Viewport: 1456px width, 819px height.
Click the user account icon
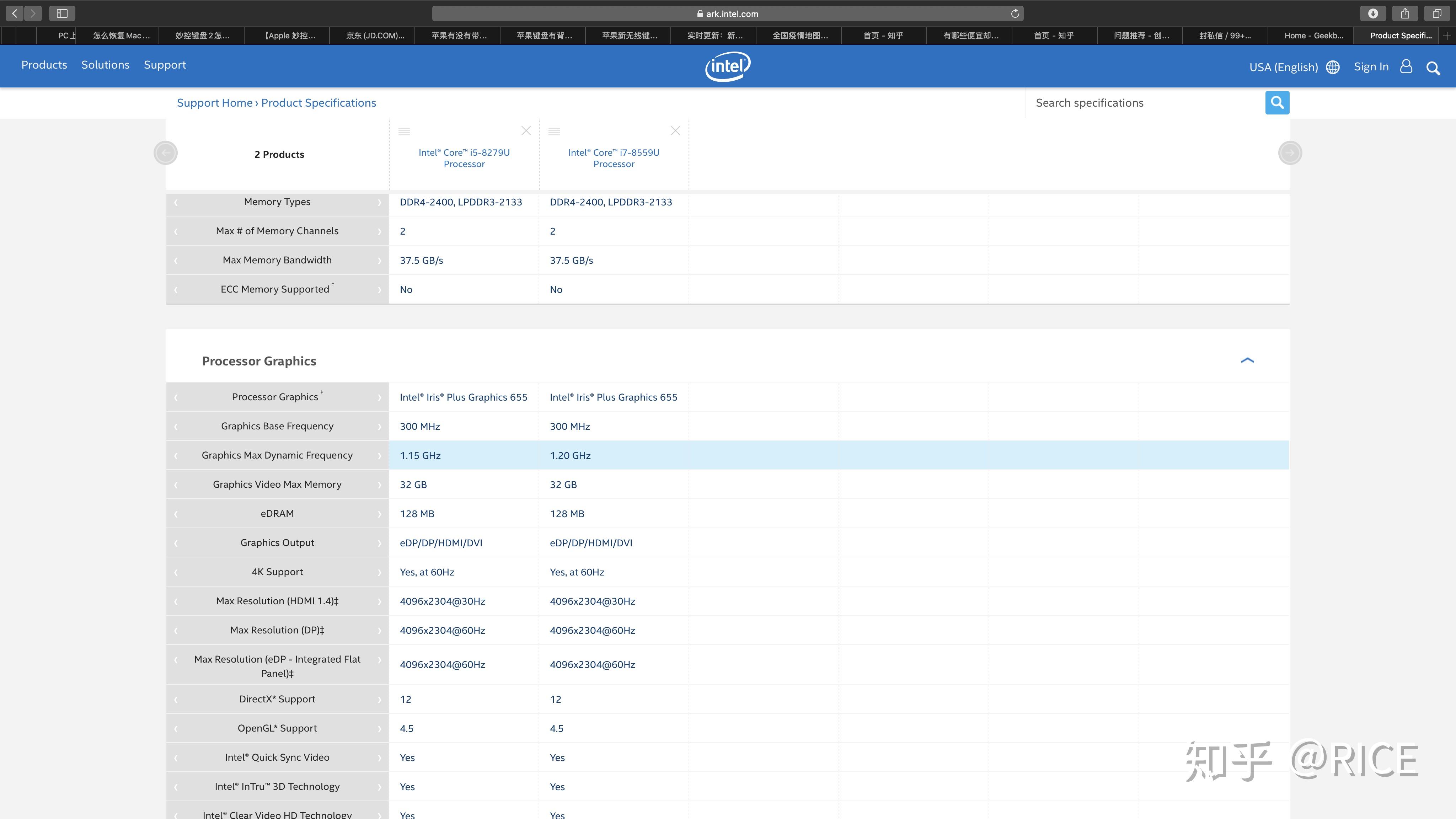point(1406,67)
